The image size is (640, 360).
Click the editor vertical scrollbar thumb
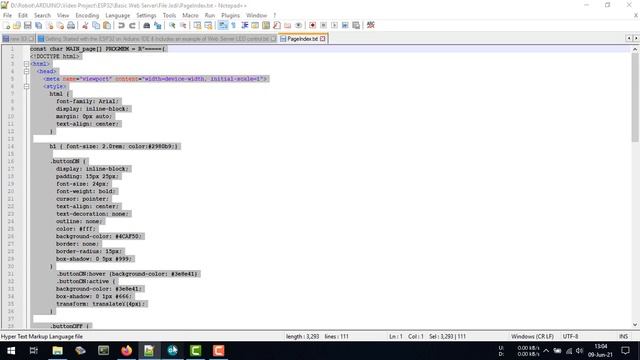[635, 97]
